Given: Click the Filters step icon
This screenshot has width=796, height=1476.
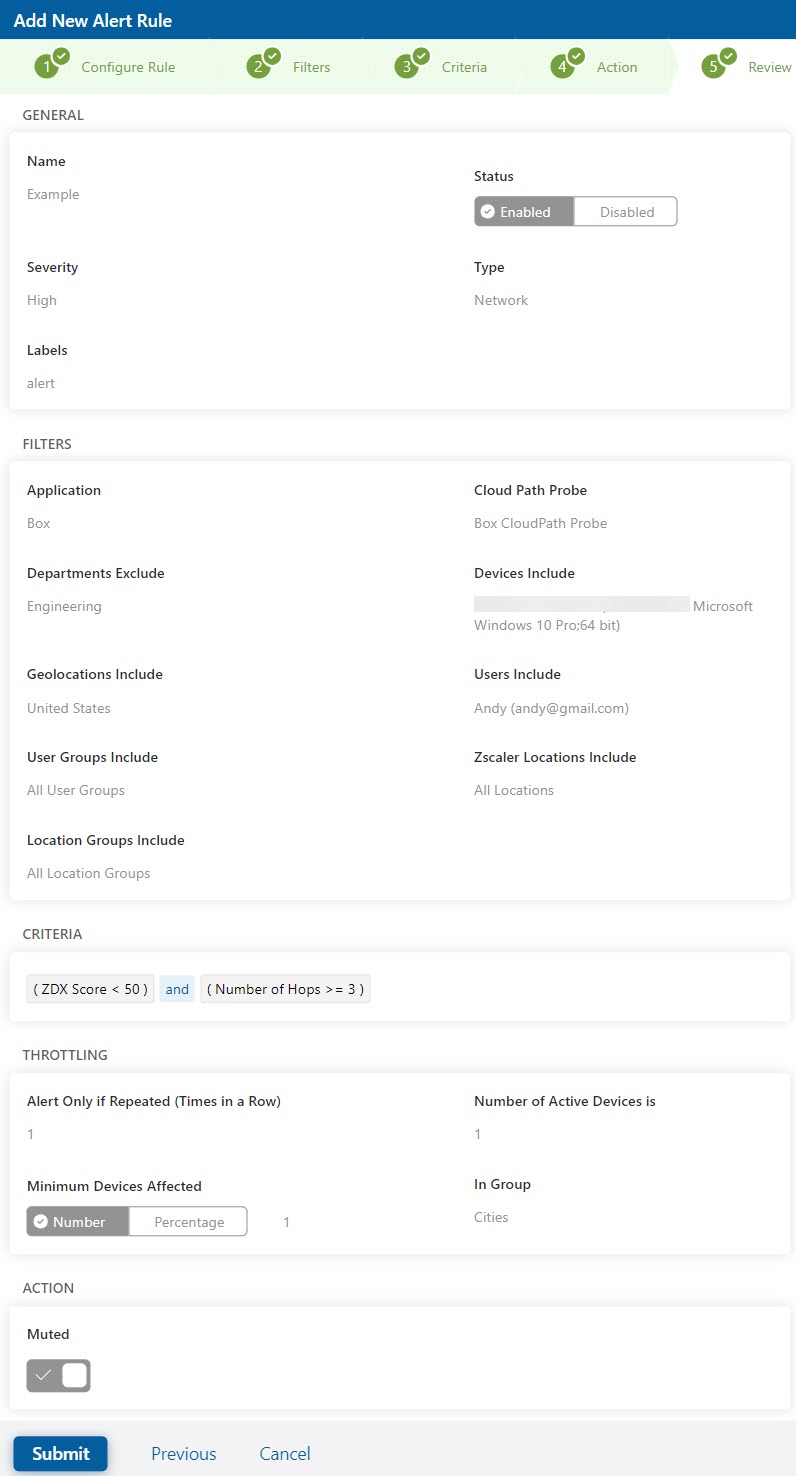Looking at the screenshot, I should 261,64.
